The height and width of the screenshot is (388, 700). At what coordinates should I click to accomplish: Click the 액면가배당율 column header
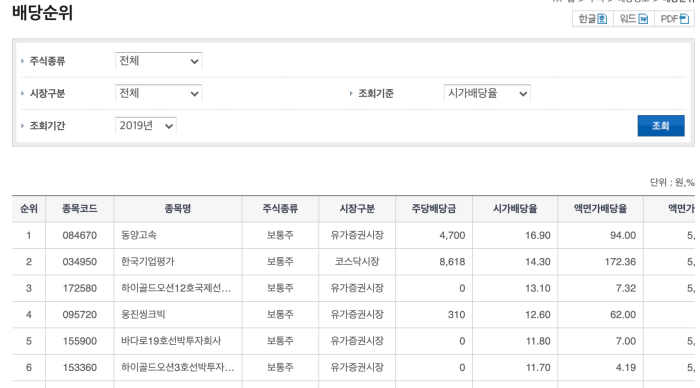pyautogui.click(x=600, y=209)
